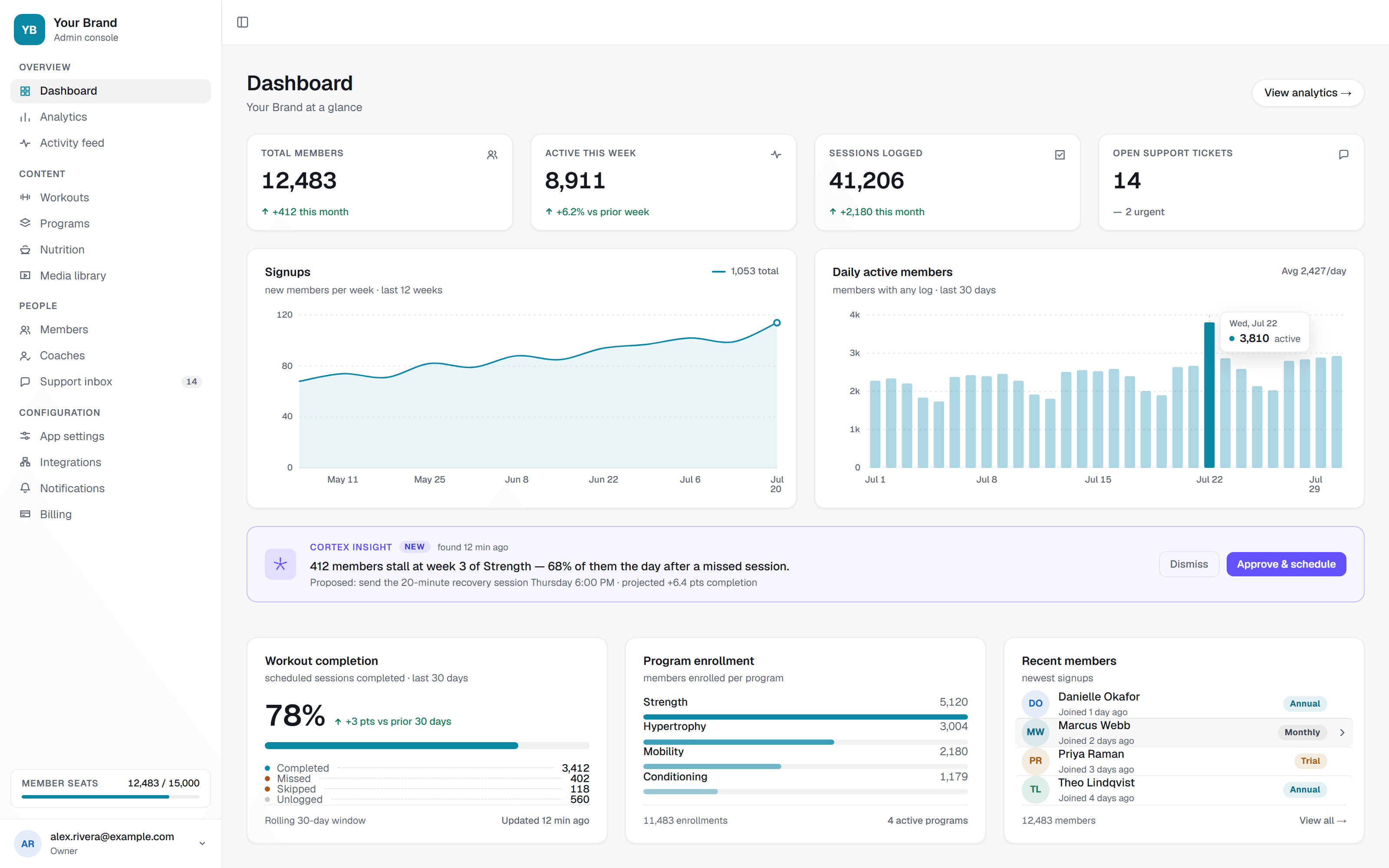1389x868 pixels.
Task: Click the Active This Week pulse icon
Action: [x=776, y=155]
